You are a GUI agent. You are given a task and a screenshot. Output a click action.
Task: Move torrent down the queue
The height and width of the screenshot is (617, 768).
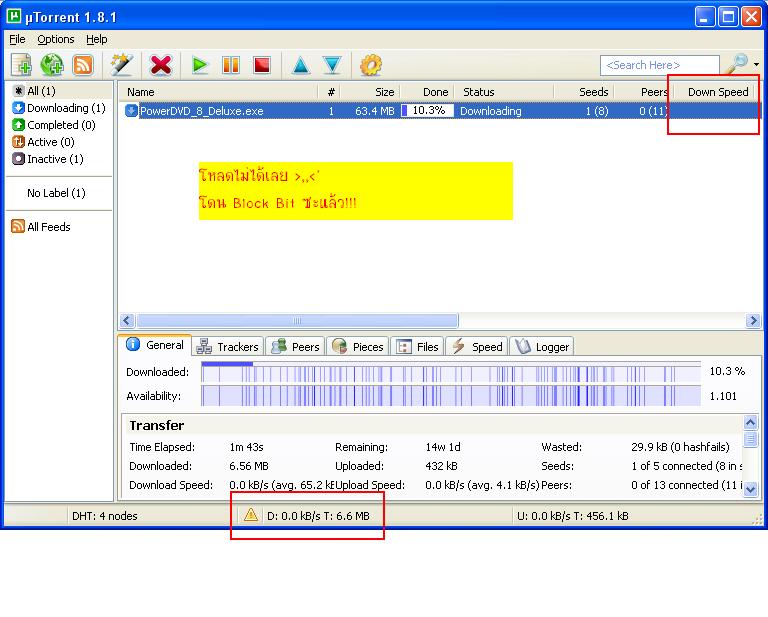tap(332, 65)
